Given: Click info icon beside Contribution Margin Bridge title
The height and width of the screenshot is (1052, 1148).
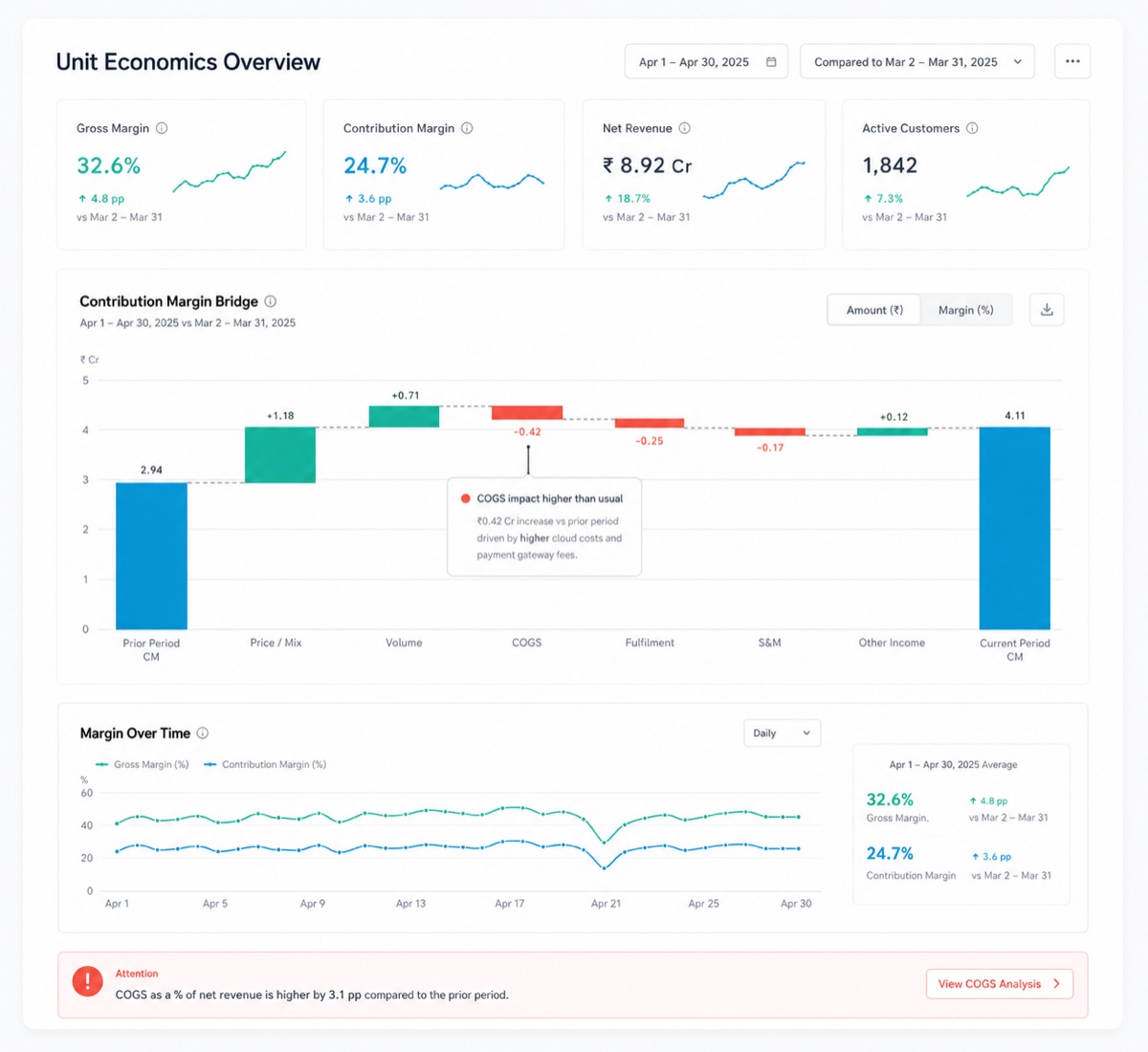Looking at the screenshot, I should [x=271, y=301].
